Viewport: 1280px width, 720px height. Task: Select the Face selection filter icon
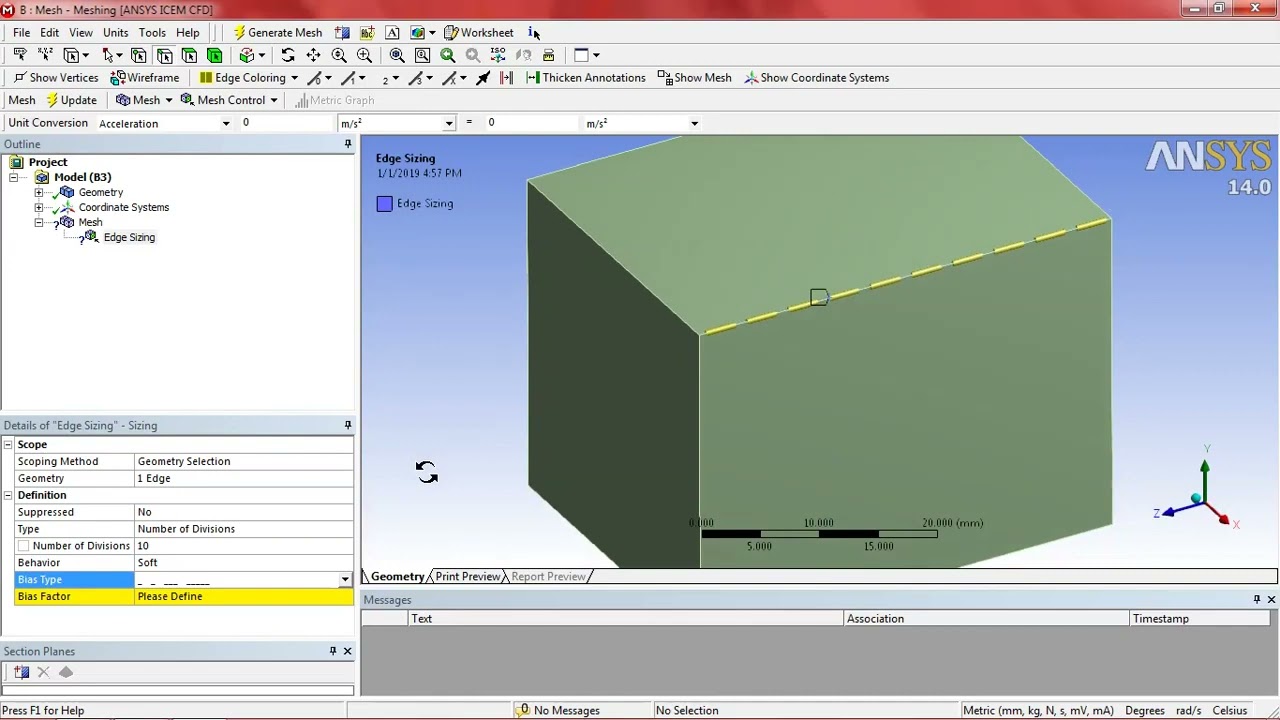pyautogui.click(x=189, y=55)
